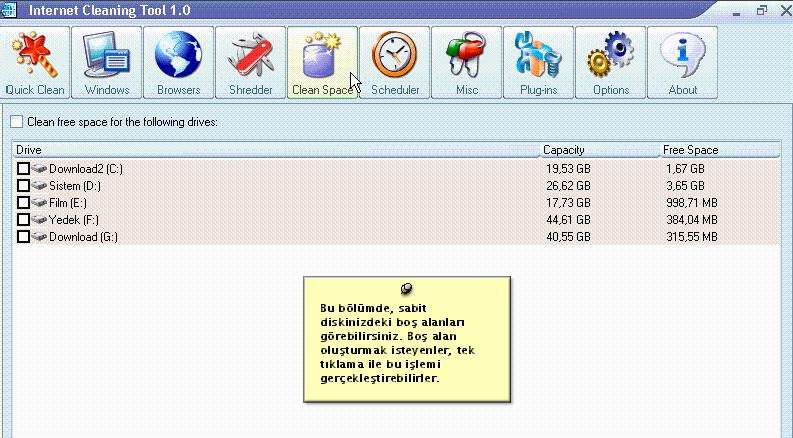793x438 pixels.
Task: Check the Yedek (F:) drive checkbox
Action: click(23, 220)
